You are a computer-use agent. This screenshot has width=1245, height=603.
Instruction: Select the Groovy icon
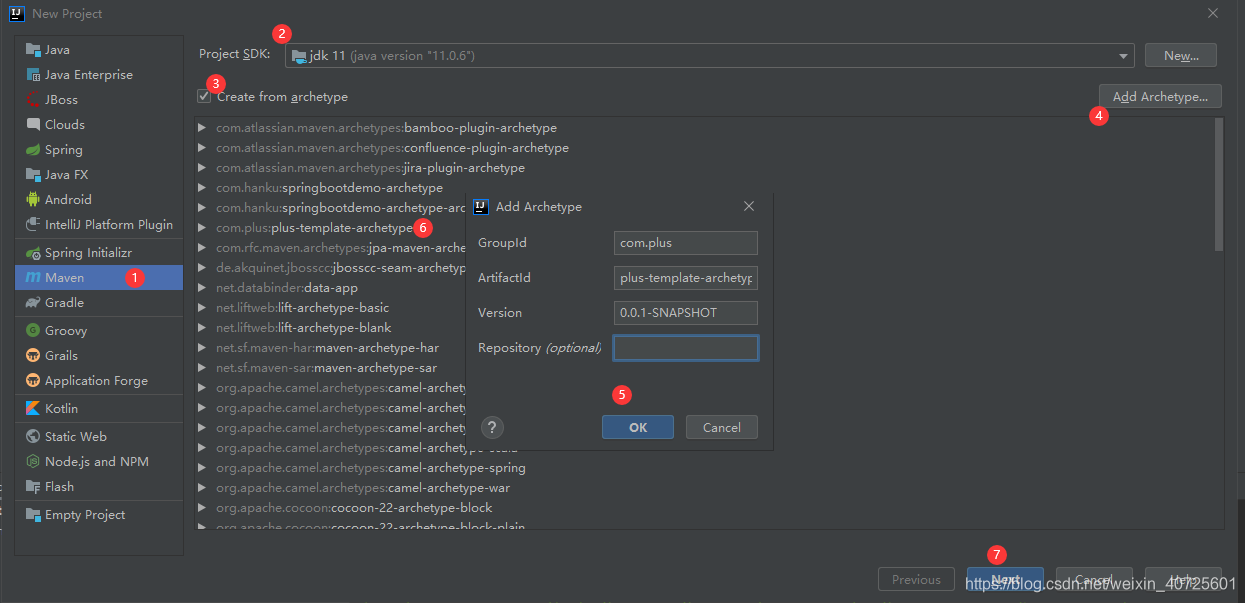34,331
